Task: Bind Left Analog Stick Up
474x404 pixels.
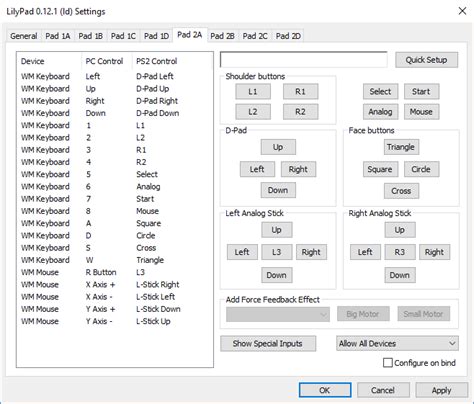Action: [277, 230]
